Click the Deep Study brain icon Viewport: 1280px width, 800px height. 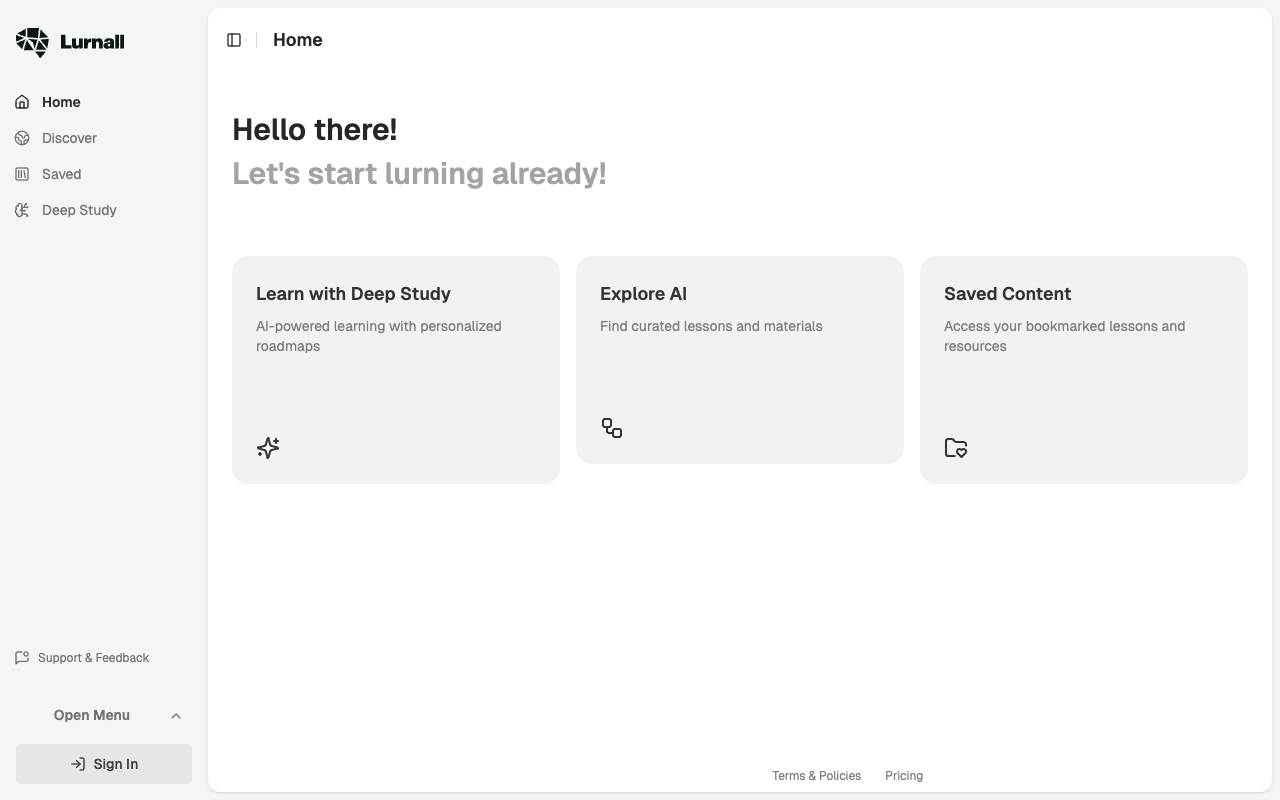click(22, 210)
